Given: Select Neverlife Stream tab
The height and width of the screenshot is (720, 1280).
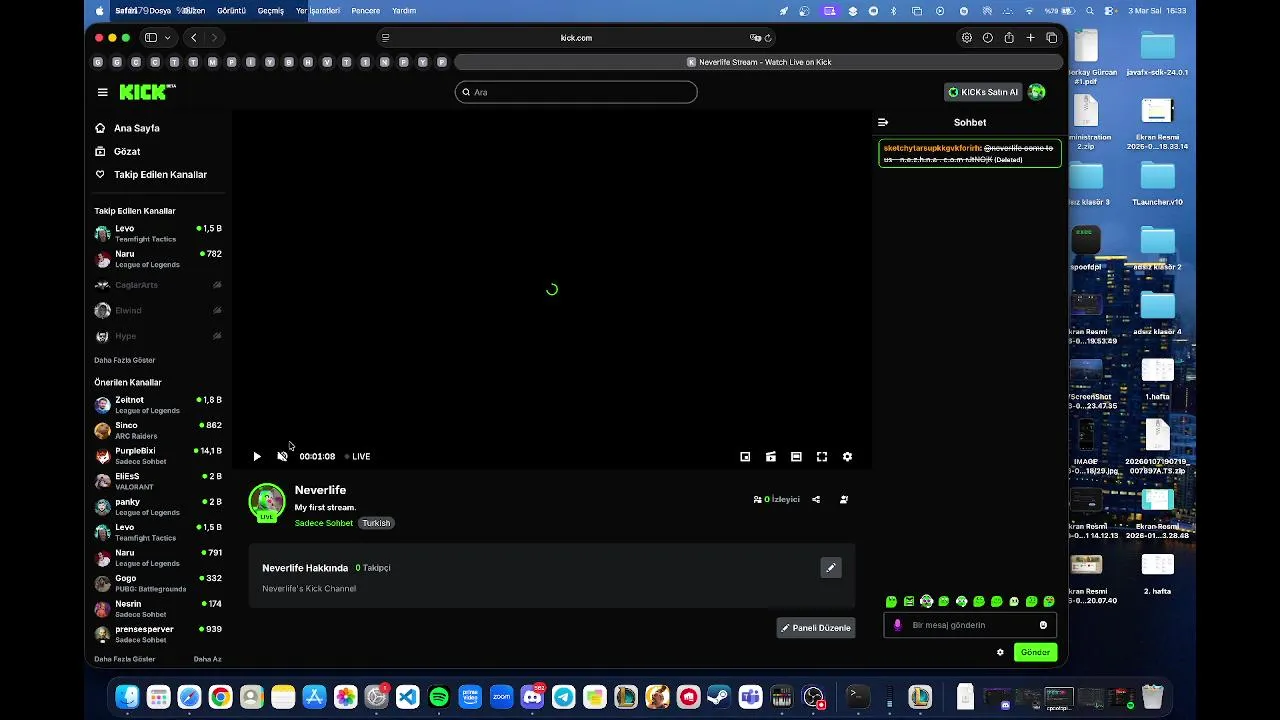Looking at the screenshot, I should pyautogui.click(x=759, y=62).
